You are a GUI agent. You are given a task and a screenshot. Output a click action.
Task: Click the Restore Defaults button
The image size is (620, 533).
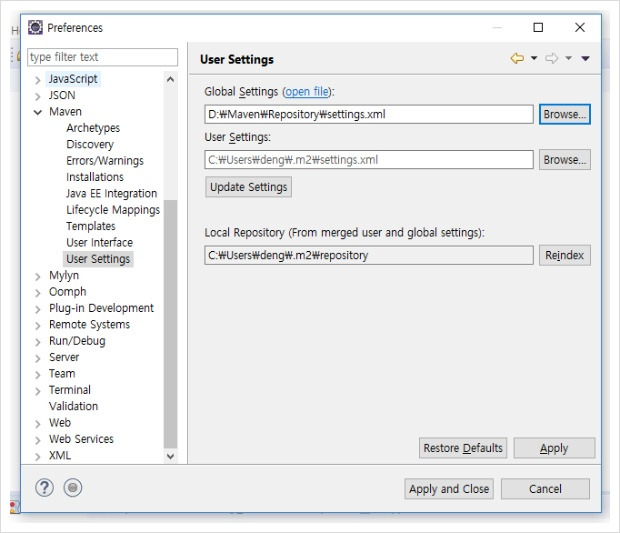click(x=463, y=448)
